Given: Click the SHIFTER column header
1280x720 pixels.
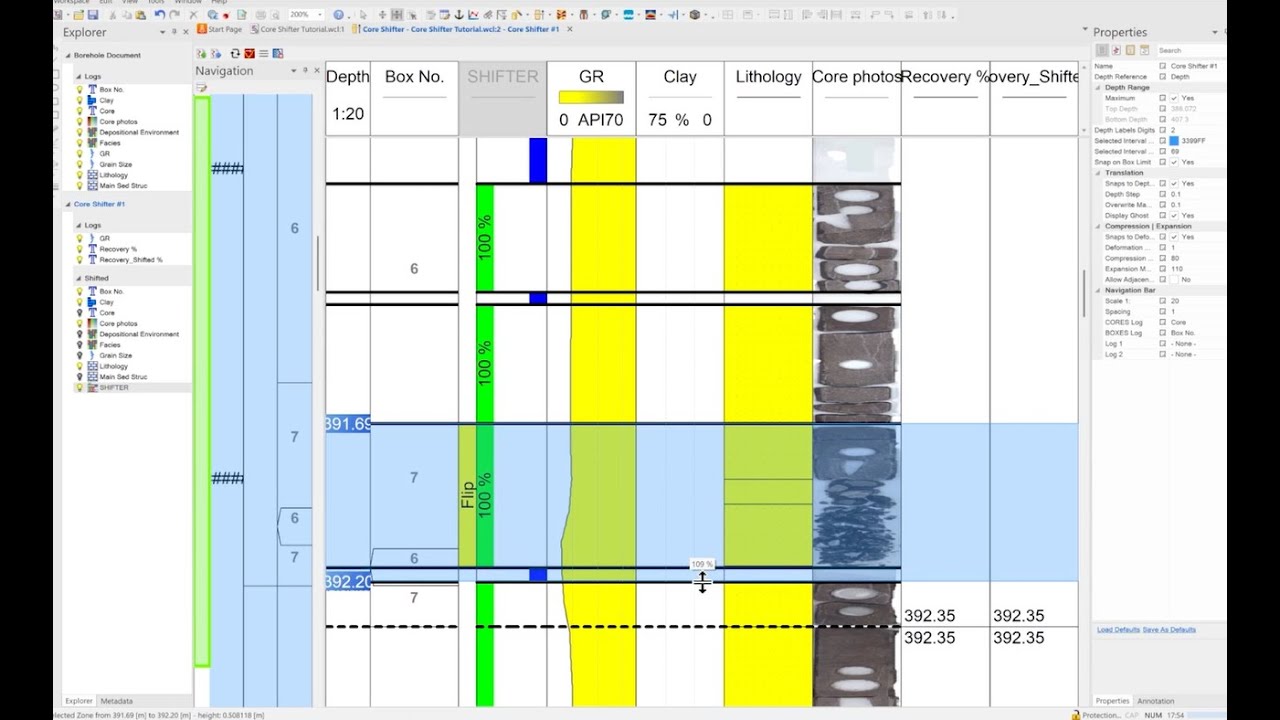Looking at the screenshot, I should (x=503, y=99).
